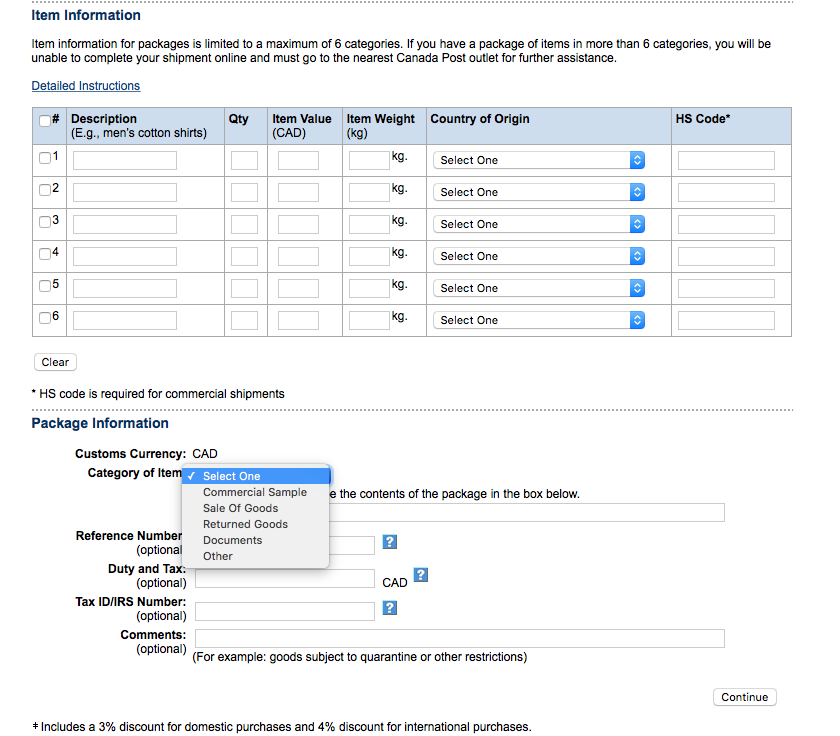Toggle the select-all checkbox in table header
The height and width of the screenshot is (736, 840).
(45, 121)
